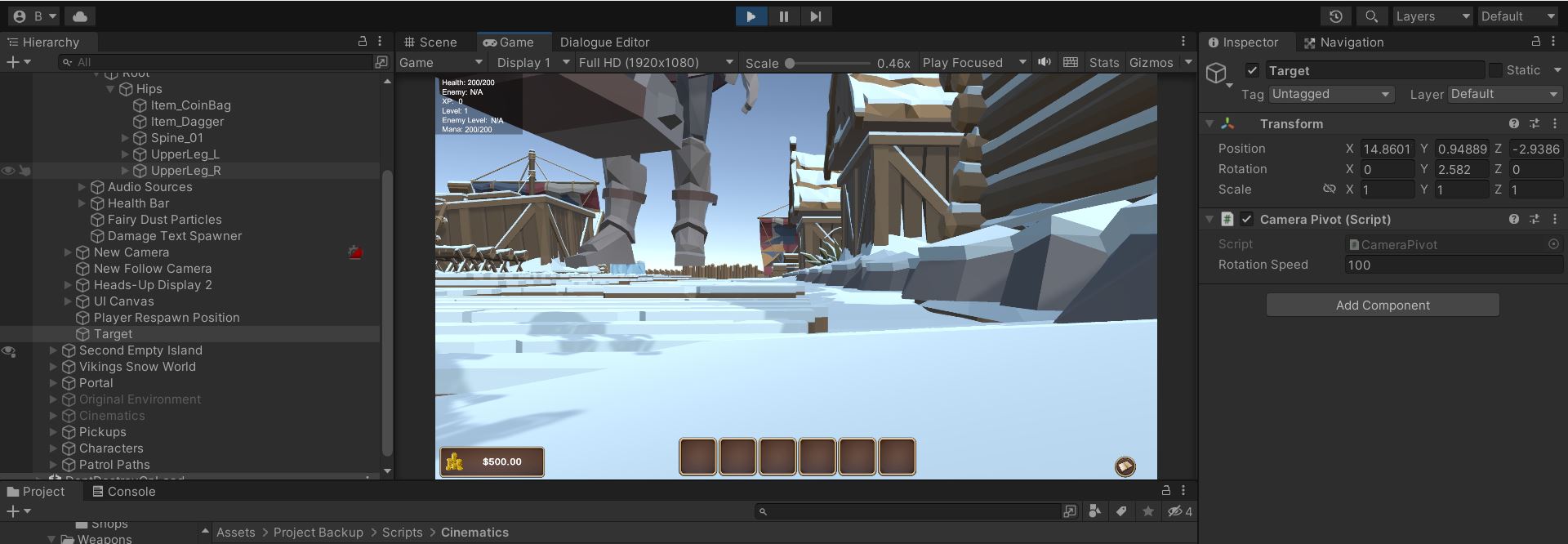Switch to the Console tab
The image size is (1568, 544).
click(124, 492)
